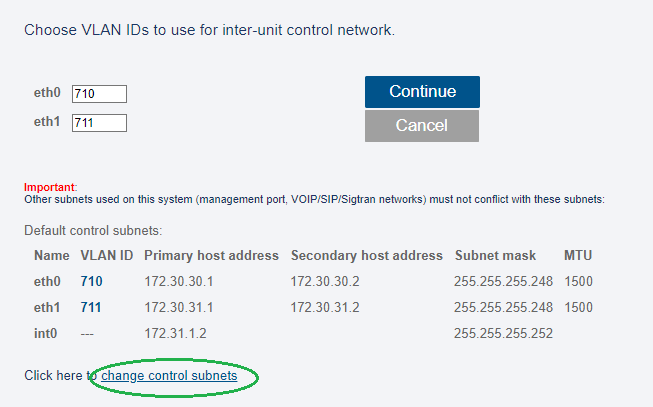
Task: Click VLAN ID 710 in the subnets table
Action: pyautogui.click(x=92, y=282)
